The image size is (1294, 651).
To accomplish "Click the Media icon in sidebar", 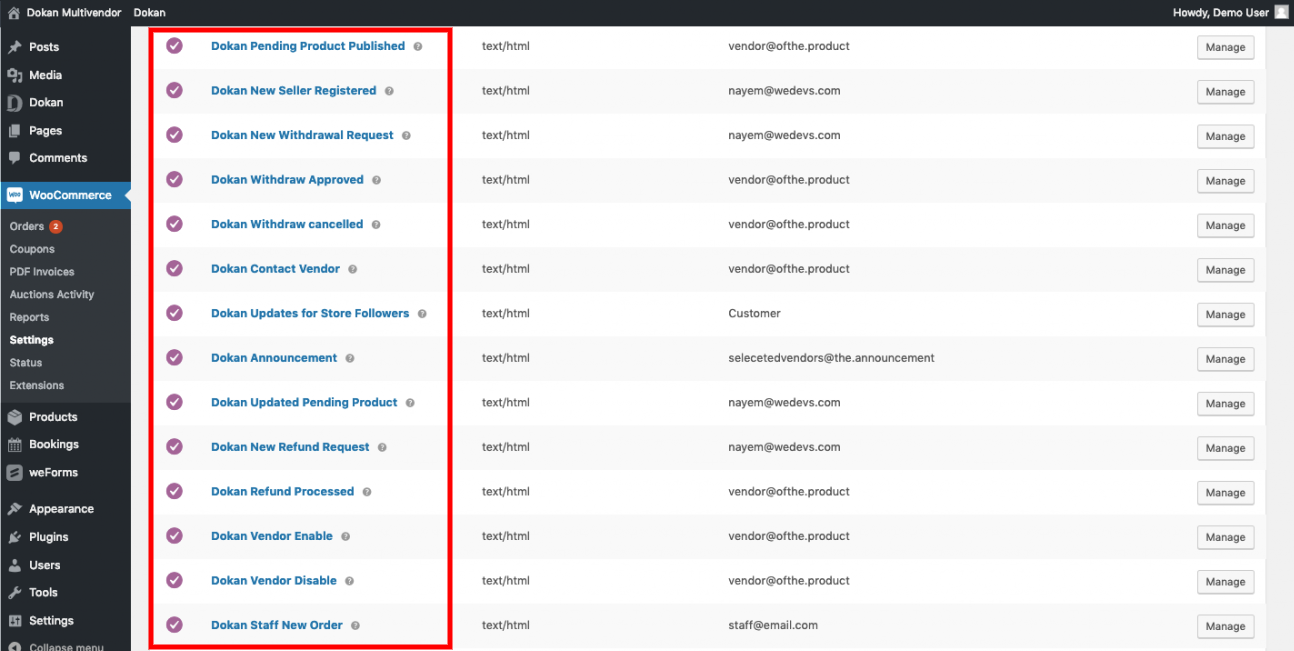I will coord(15,75).
